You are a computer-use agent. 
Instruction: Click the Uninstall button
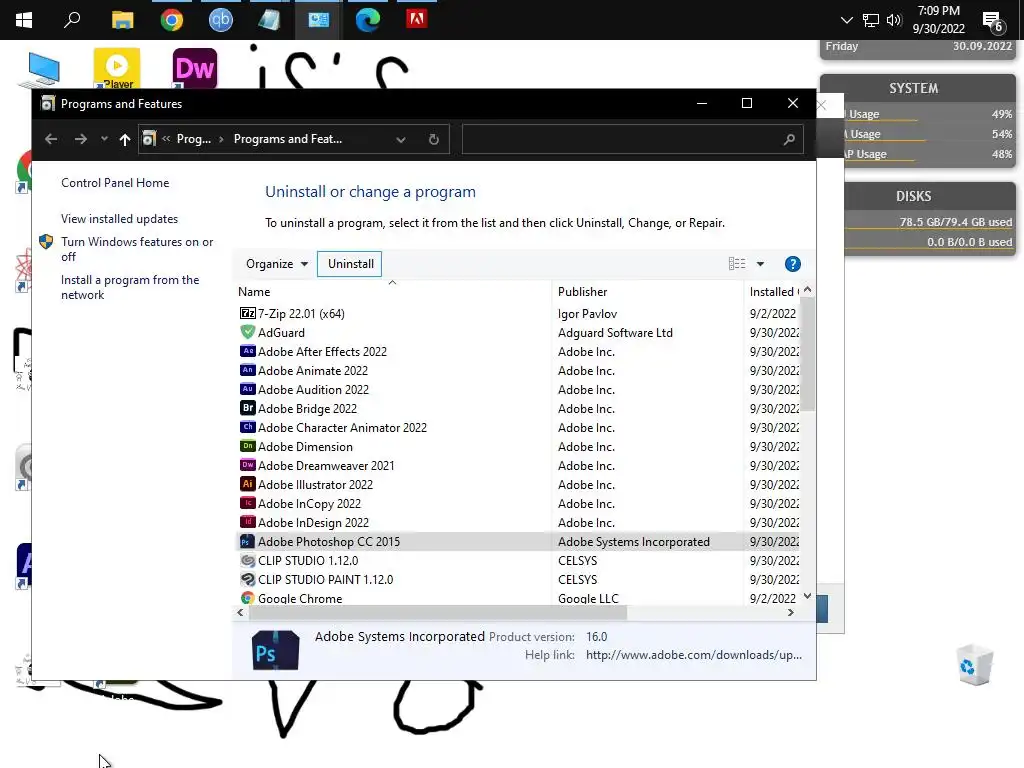[350, 264]
